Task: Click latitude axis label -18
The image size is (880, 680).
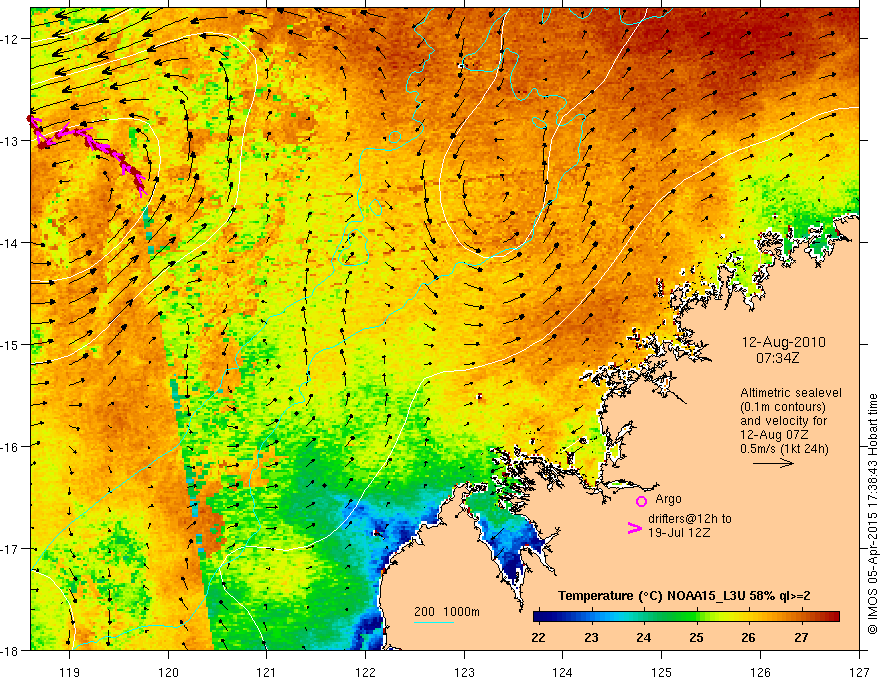Action: click(11, 650)
